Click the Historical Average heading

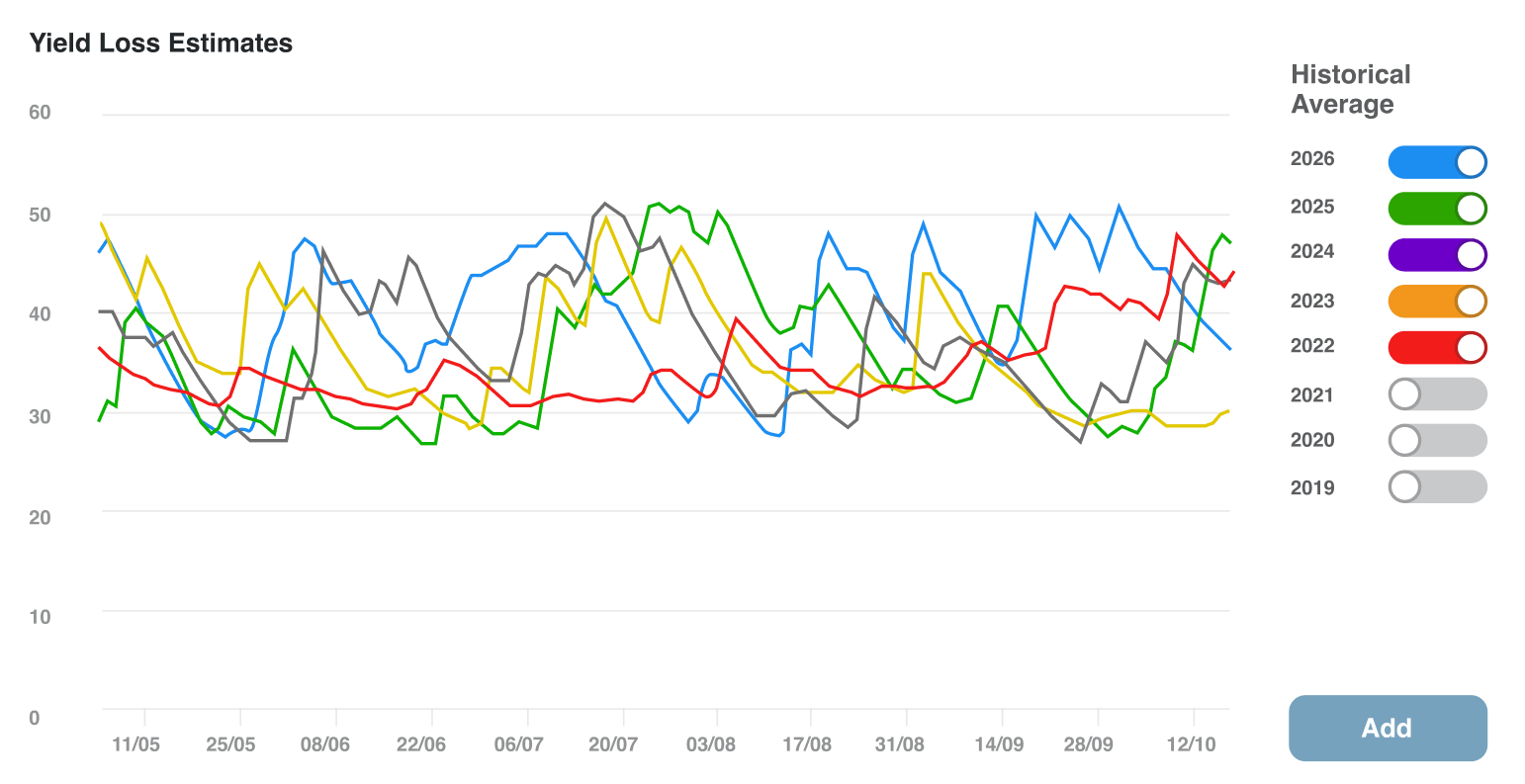(x=1350, y=89)
